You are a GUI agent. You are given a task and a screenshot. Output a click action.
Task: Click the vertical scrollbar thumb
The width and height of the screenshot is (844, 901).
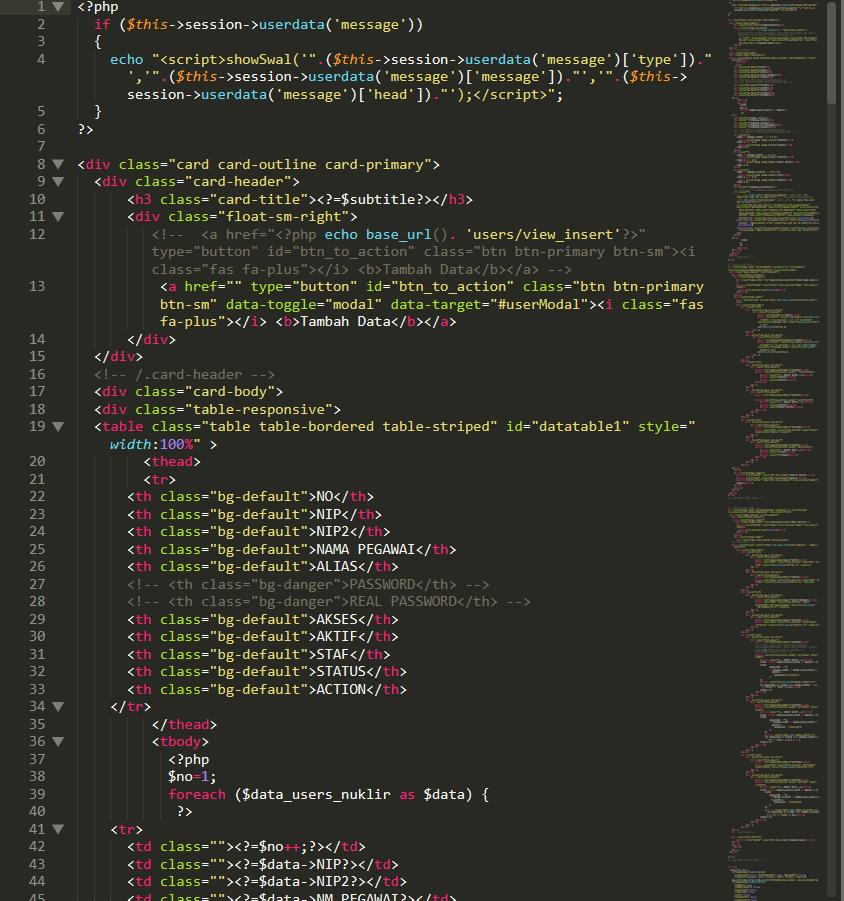[832, 53]
